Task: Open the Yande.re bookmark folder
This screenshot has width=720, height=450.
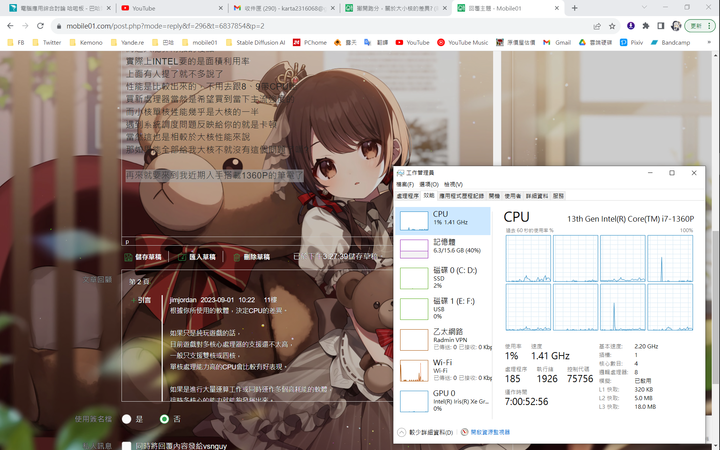Action: (x=127, y=42)
